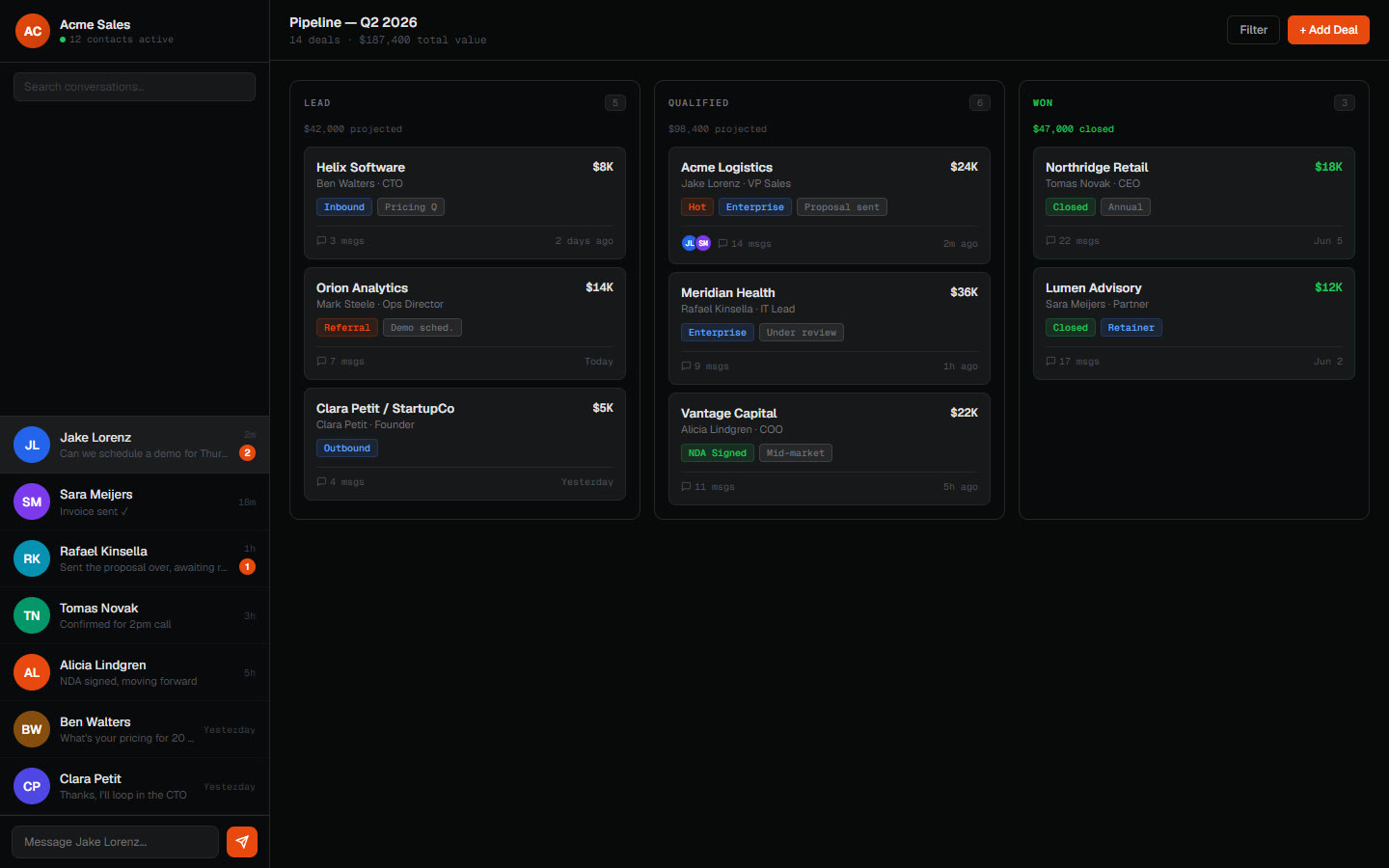
Task: Click the Referral tag on Orion Analytics
Action: [347, 328]
